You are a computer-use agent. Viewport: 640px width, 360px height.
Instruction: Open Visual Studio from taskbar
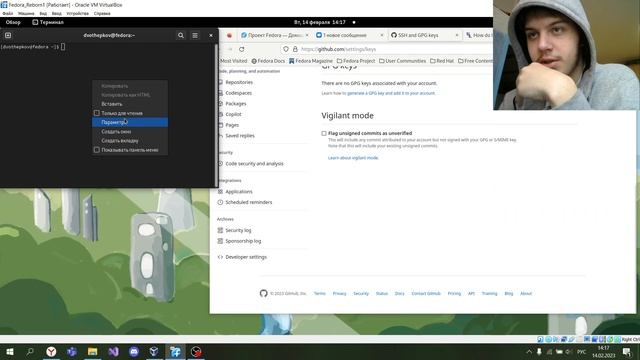[113, 351]
